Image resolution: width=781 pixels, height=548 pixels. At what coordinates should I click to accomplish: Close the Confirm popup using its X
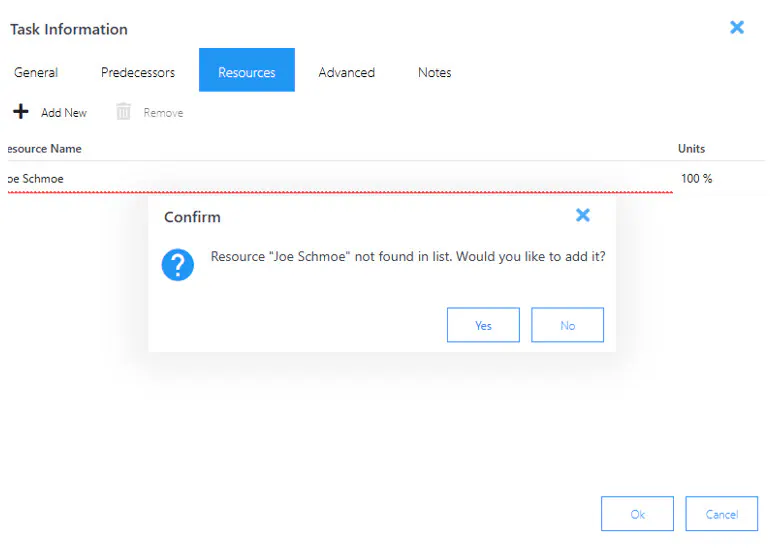tap(583, 215)
